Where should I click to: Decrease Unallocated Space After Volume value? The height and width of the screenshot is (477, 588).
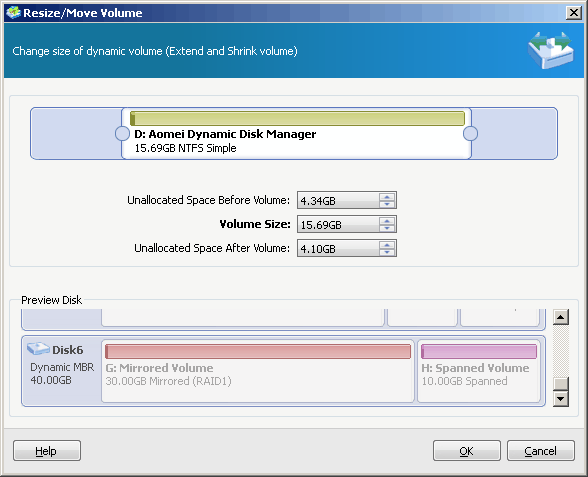[387, 252]
